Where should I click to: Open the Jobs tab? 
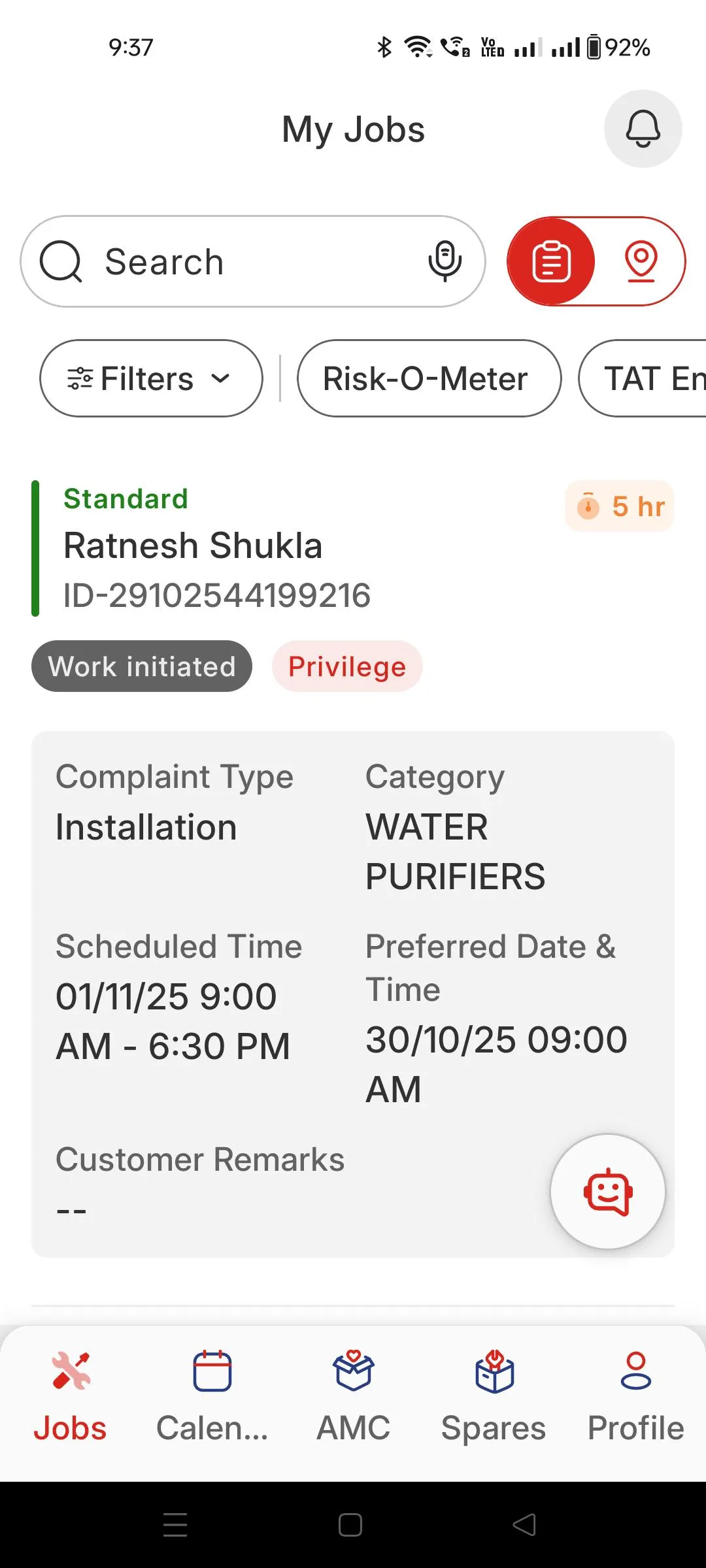(x=71, y=1397)
